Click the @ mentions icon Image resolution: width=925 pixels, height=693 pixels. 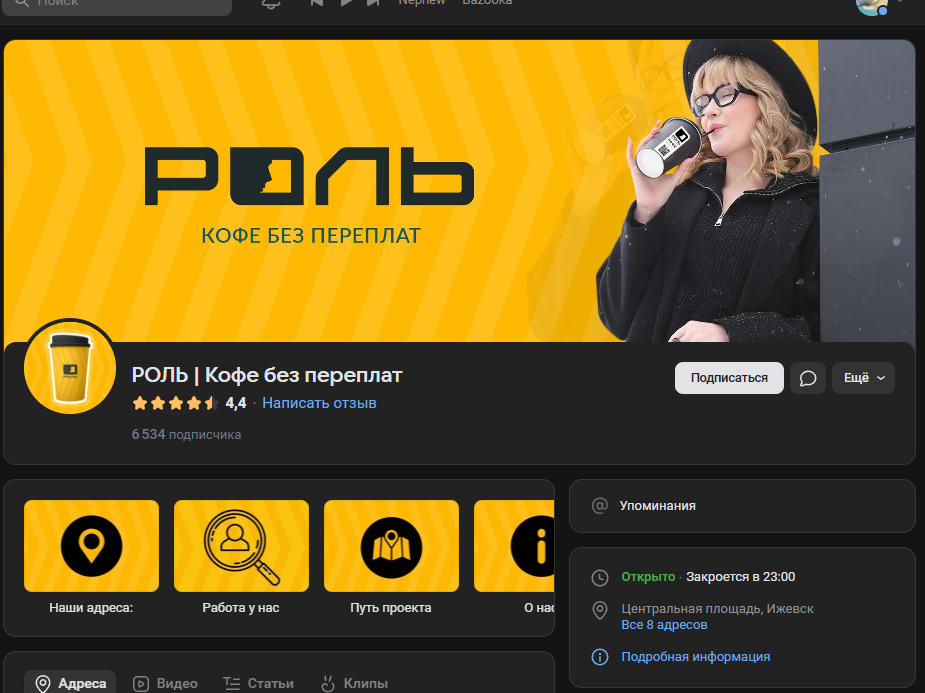(600, 505)
